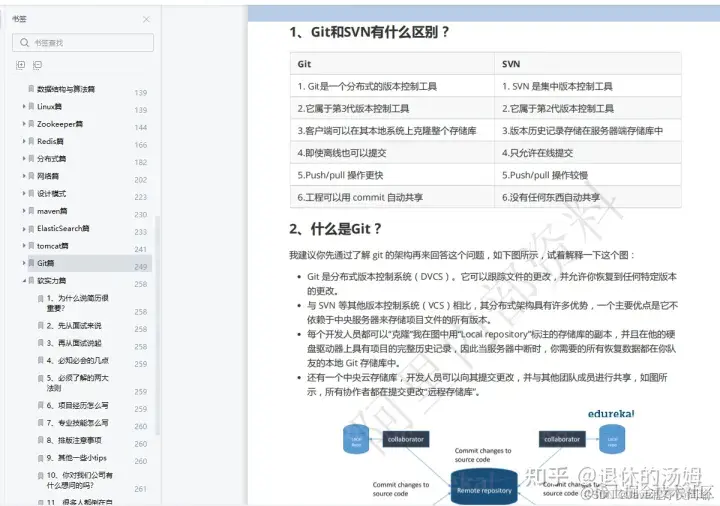
Task: Click the SVN table column header
Action: [588, 64]
